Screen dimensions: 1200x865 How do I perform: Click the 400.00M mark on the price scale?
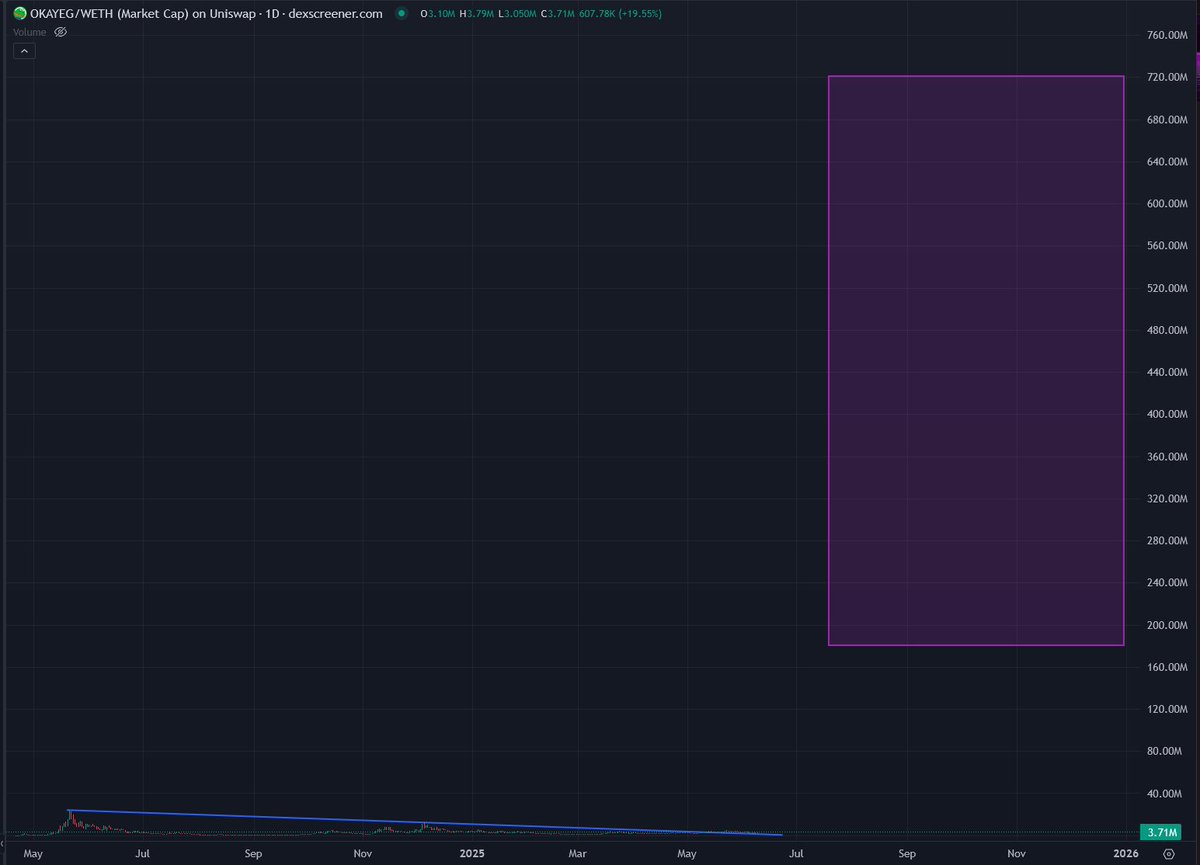pos(1165,413)
